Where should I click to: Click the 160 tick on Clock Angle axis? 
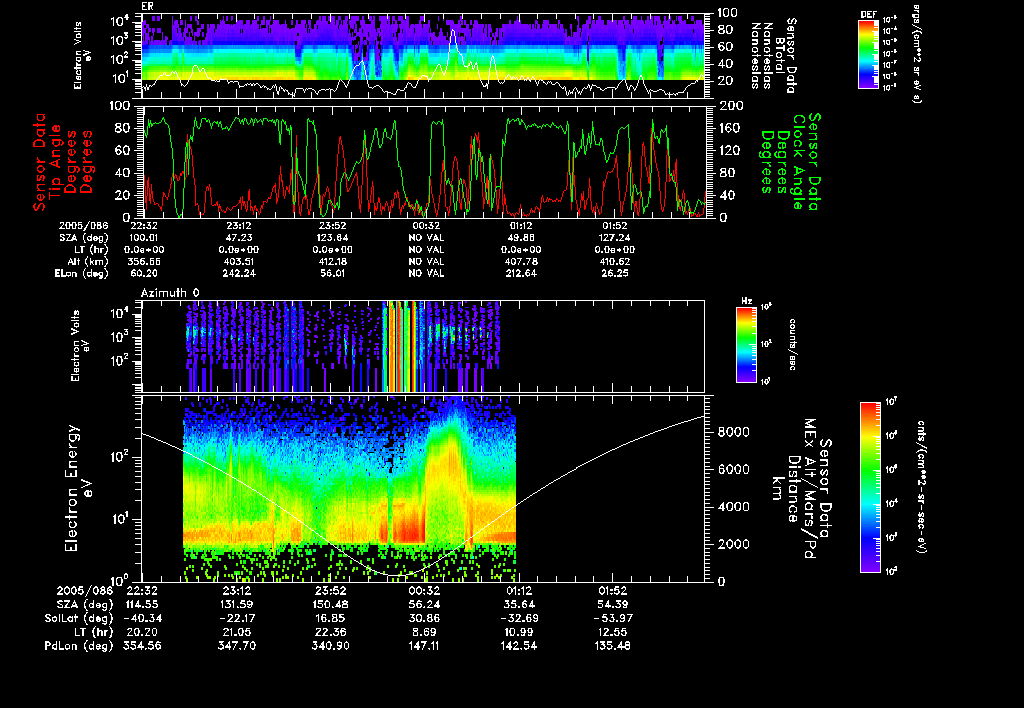click(x=731, y=128)
